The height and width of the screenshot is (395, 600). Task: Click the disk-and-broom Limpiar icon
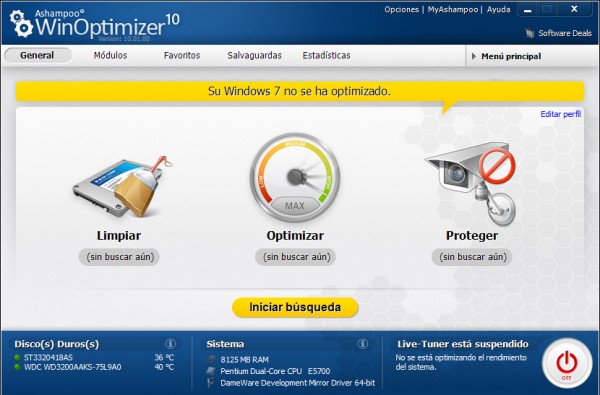point(122,186)
